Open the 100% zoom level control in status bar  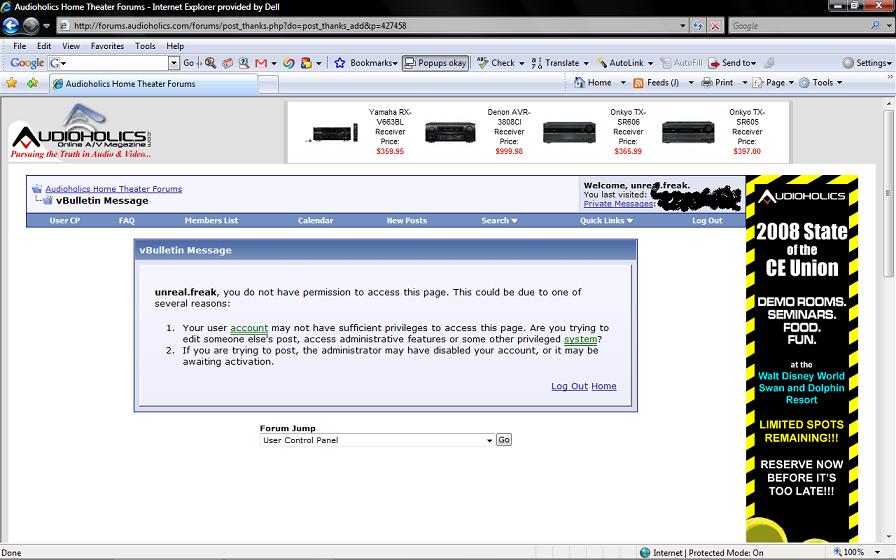tap(857, 553)
